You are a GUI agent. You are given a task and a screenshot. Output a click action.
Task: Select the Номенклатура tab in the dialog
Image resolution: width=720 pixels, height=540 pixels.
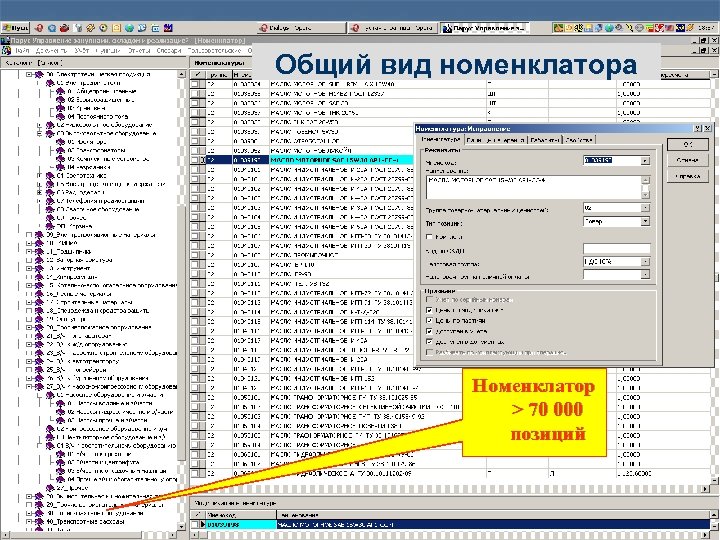click(x=441, y=139)
